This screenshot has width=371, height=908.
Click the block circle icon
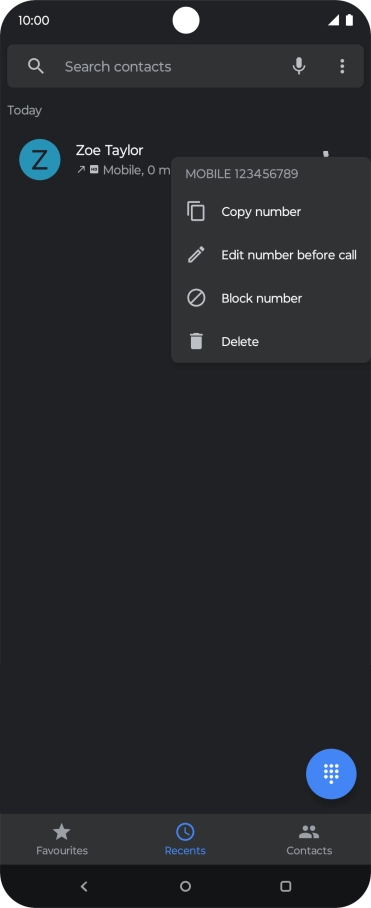[196, 298]
